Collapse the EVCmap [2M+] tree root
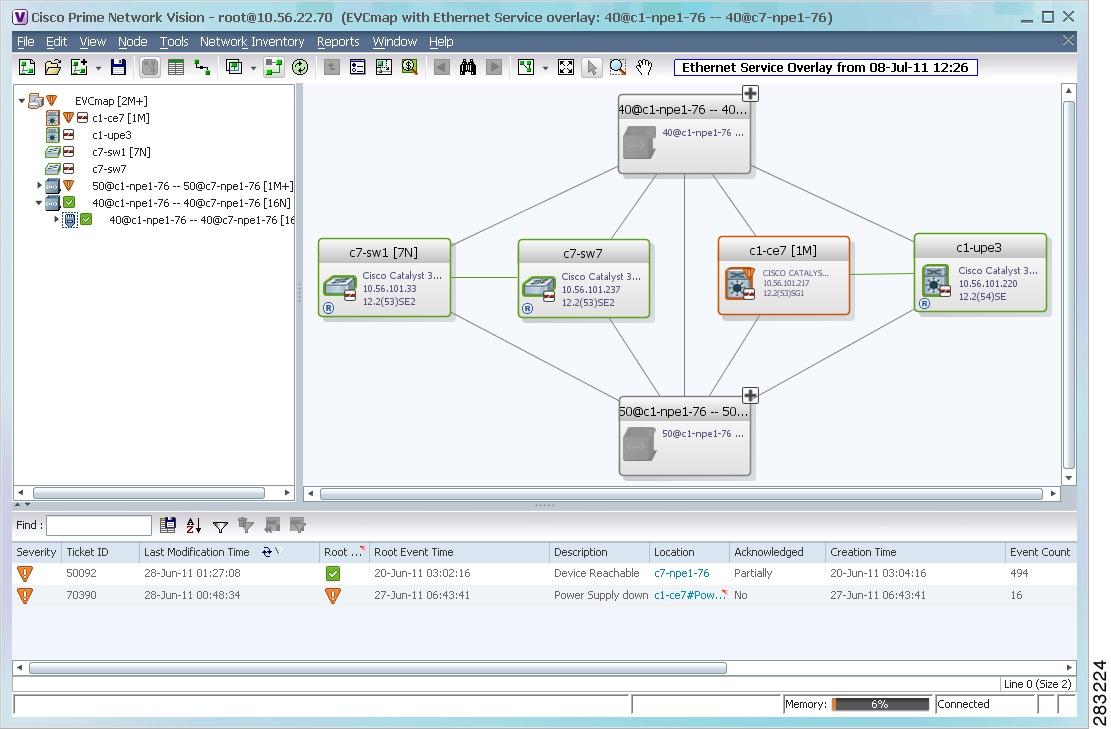This screenshot has height=729, width=1111. click(x=22, y=101)
